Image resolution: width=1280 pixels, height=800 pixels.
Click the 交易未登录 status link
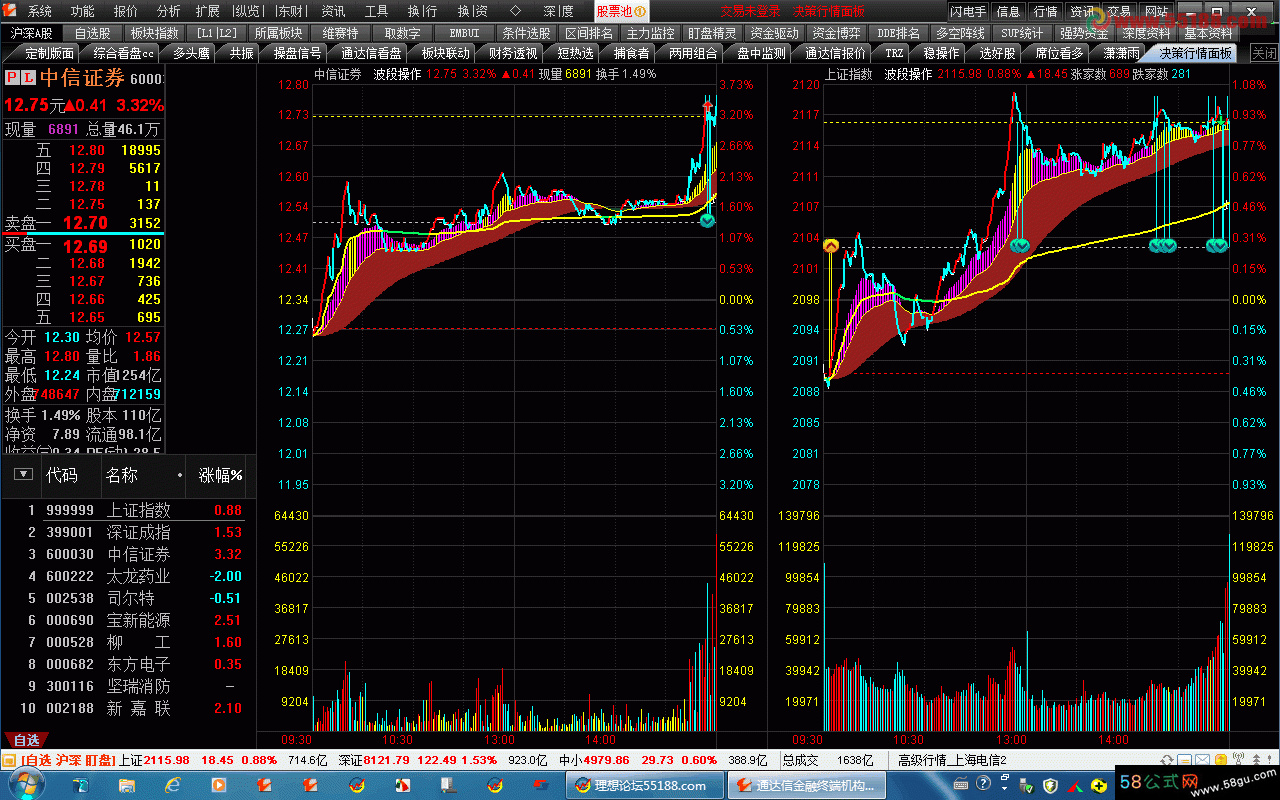(749, 11)
